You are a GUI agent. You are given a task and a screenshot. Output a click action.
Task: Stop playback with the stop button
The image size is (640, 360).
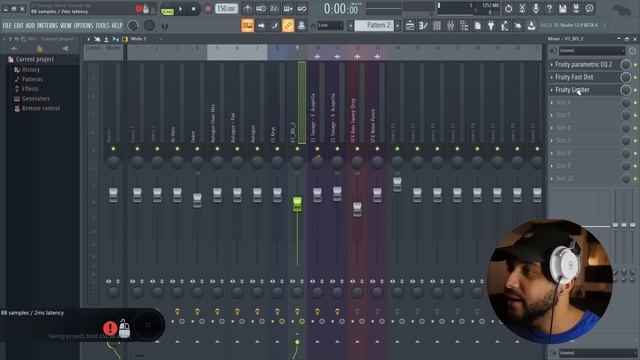coord(193,9)
